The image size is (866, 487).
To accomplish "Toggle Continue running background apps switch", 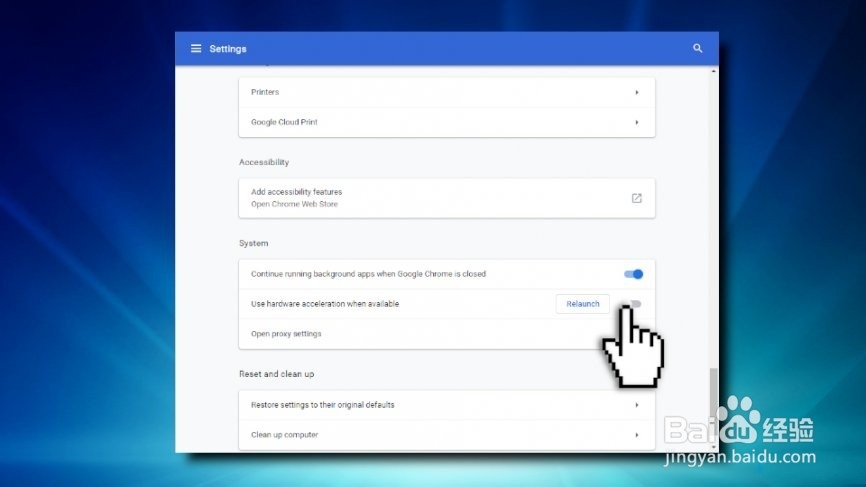I will coord(633,274).
